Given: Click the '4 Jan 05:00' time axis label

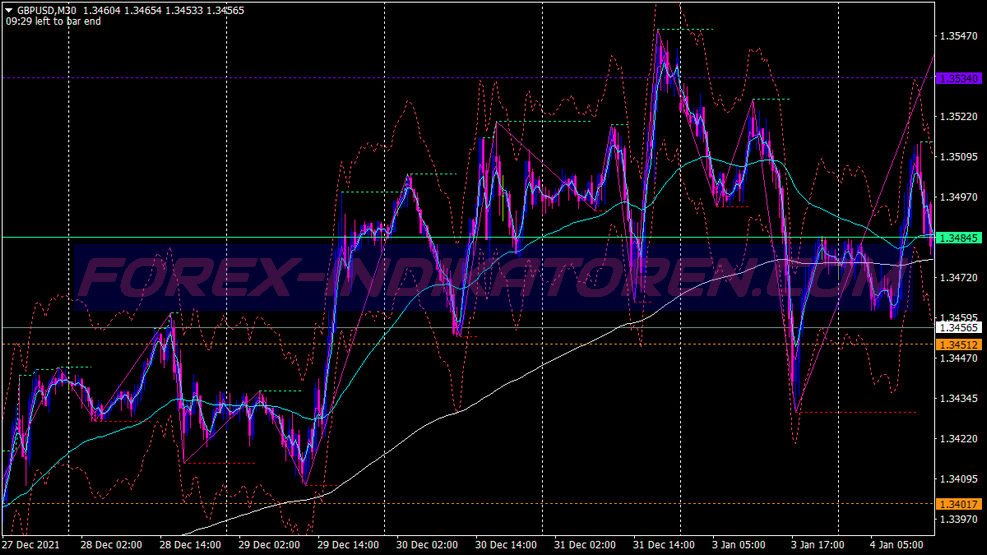Looking at the screenshot, I should (x=897, y=545).
